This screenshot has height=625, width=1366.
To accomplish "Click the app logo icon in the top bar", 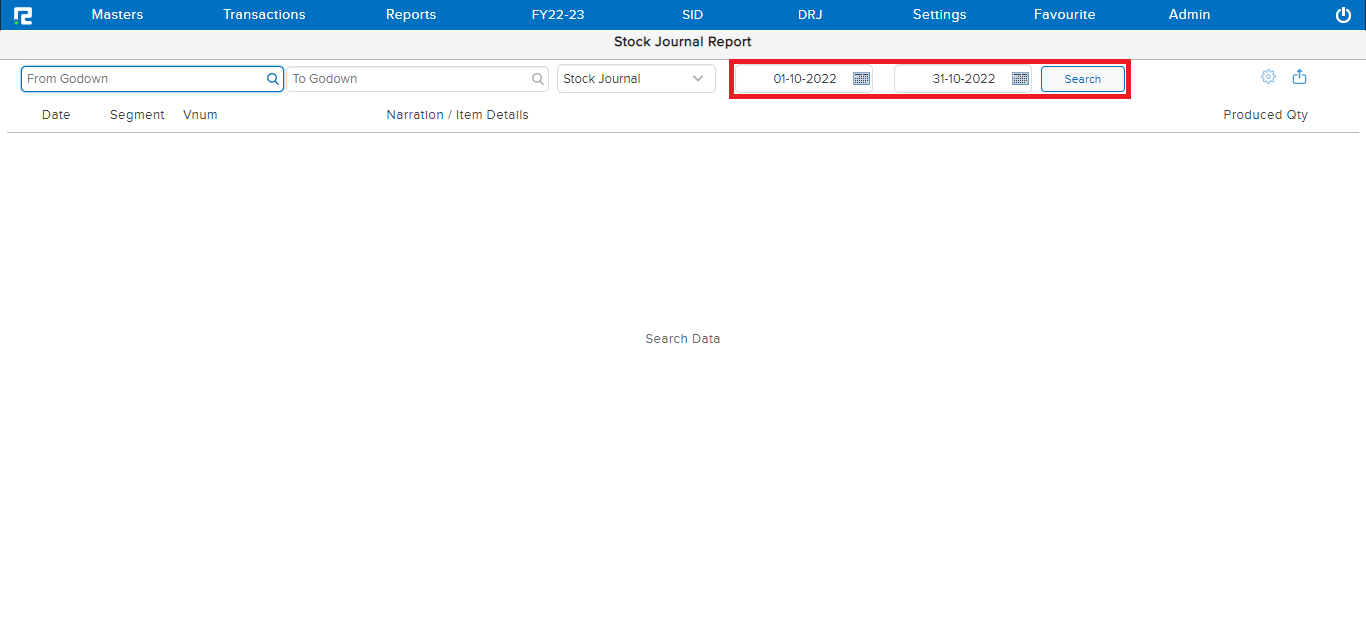I will pyautogui.click(x=22, y=15).
